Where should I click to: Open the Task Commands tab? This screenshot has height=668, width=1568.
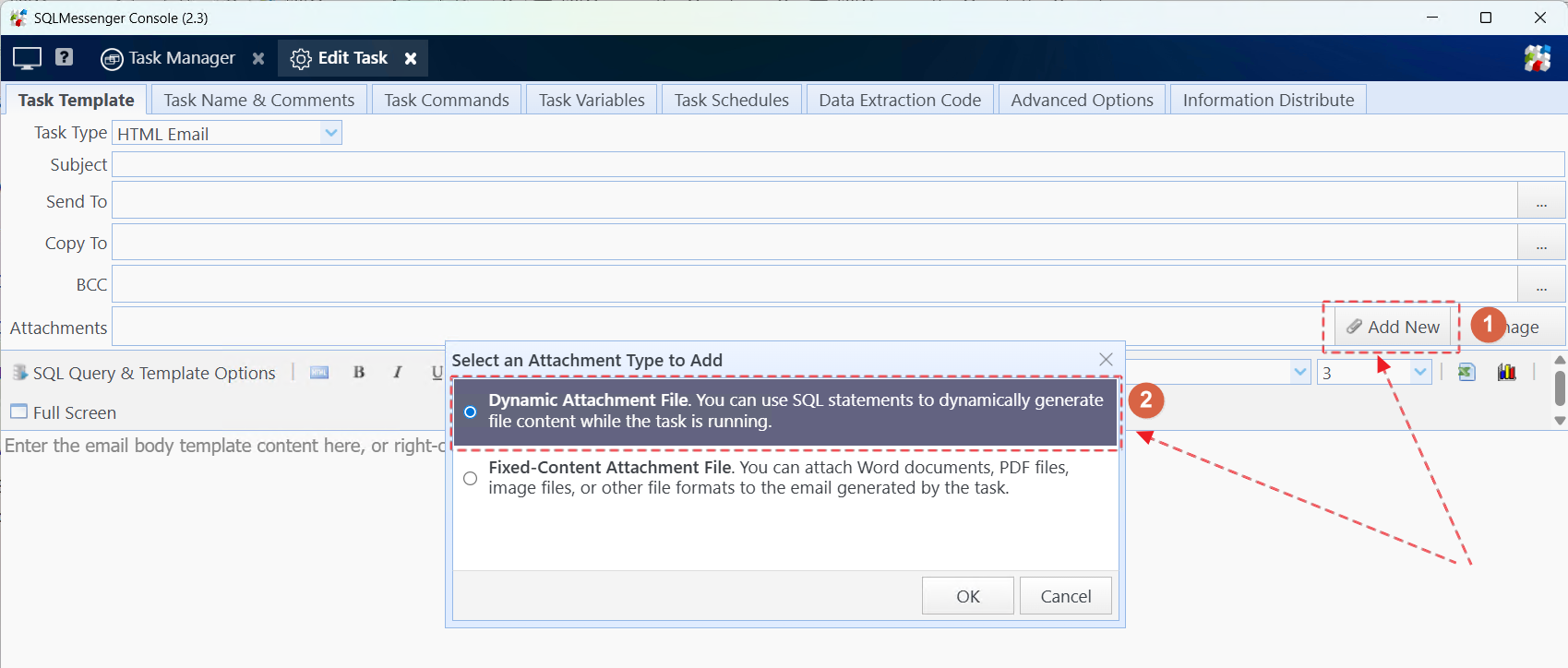(447, 100)
